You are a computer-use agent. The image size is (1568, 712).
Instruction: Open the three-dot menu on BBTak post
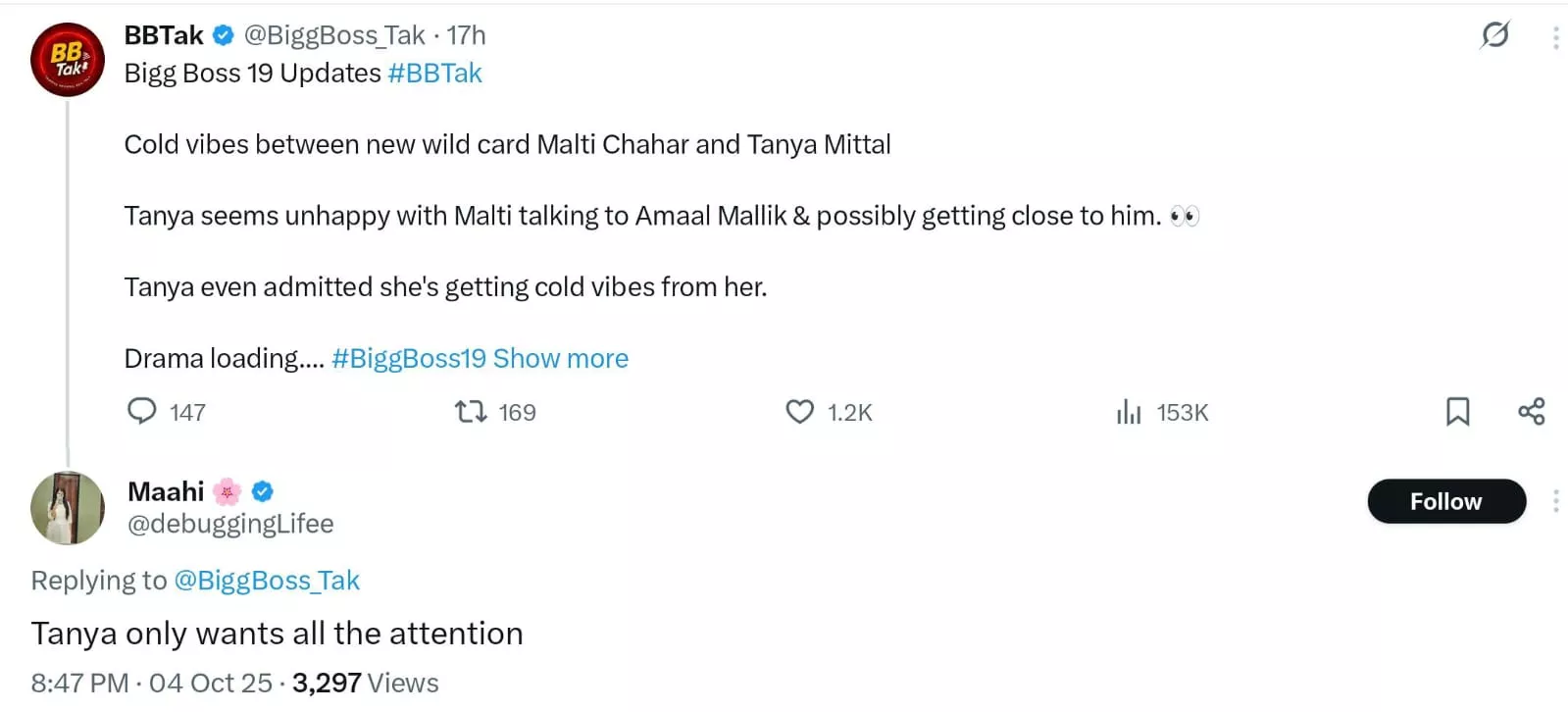click(1555, 37)
